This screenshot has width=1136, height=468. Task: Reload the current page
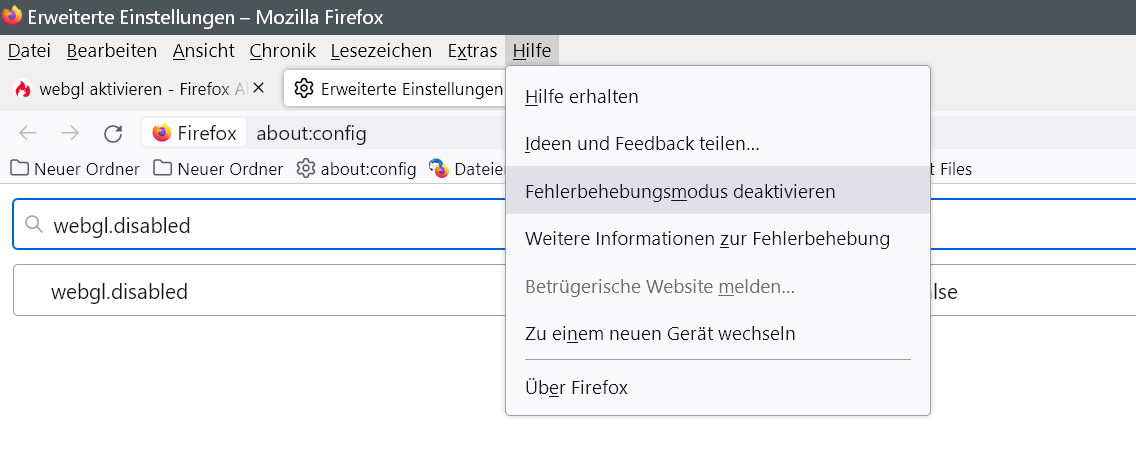[113, 134]
